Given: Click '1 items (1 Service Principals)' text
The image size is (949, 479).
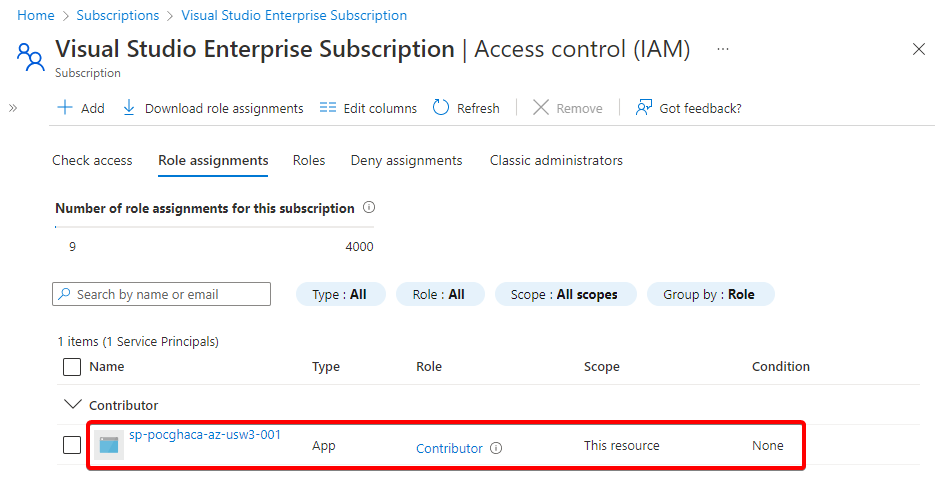Looking at the screenshot, I should pyautogui.click(x=138, y=342).
